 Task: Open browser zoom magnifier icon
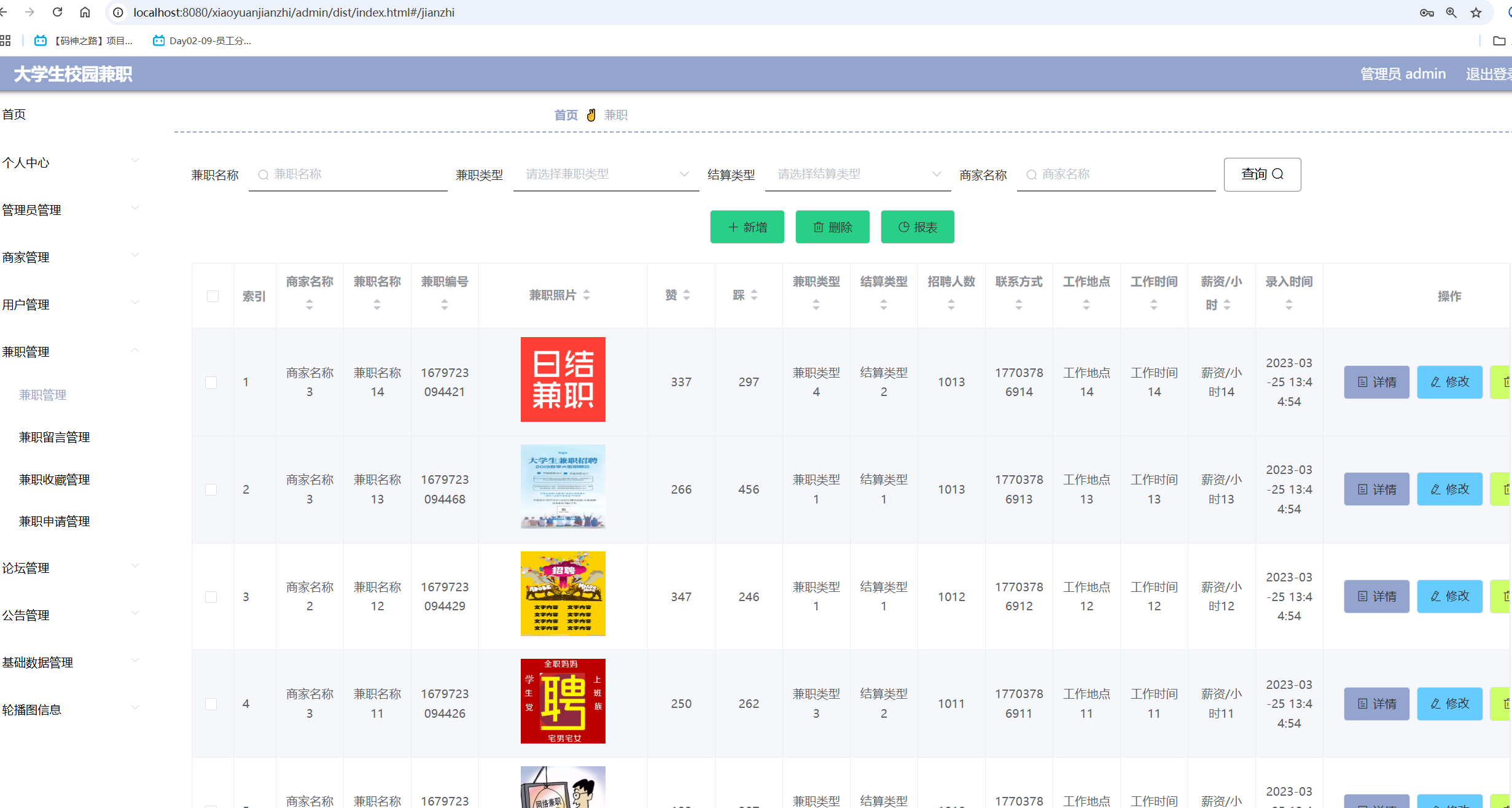point(1452,12)
